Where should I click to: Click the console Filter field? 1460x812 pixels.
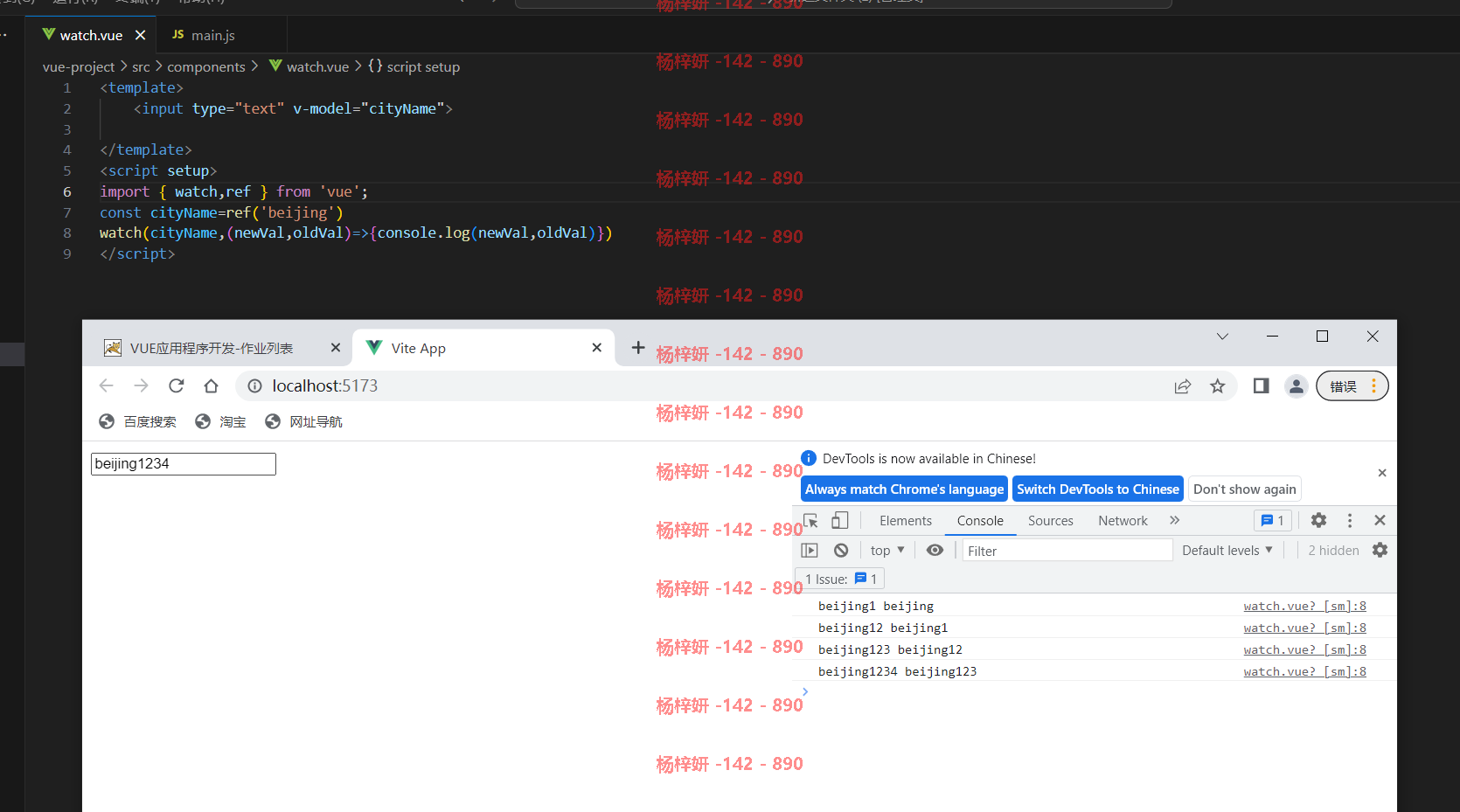(1067, 551)
